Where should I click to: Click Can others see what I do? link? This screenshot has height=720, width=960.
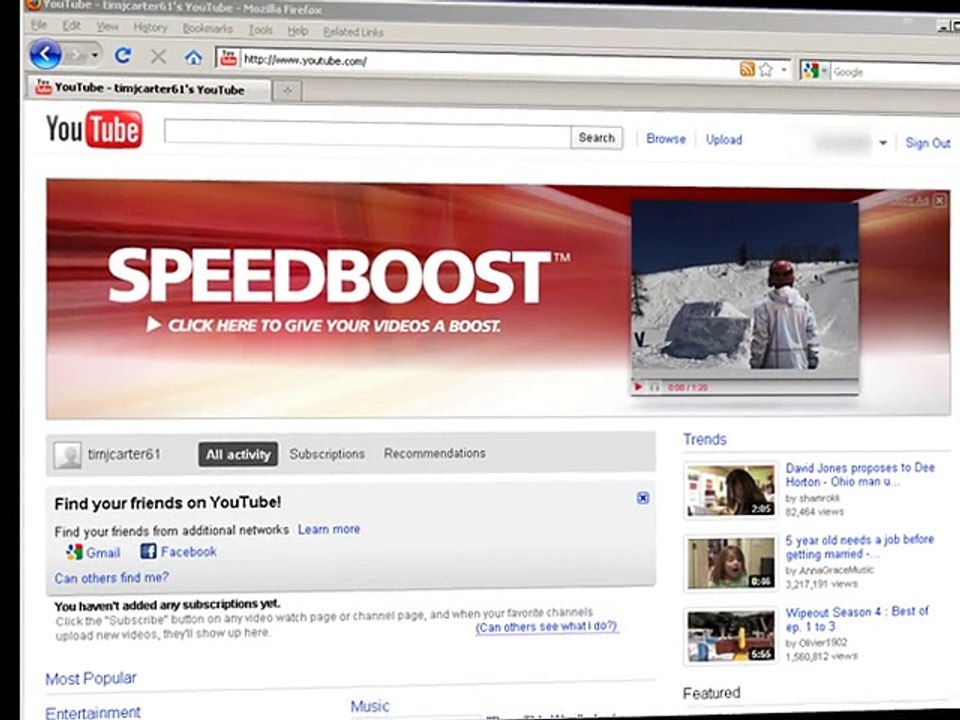point(547,627)
